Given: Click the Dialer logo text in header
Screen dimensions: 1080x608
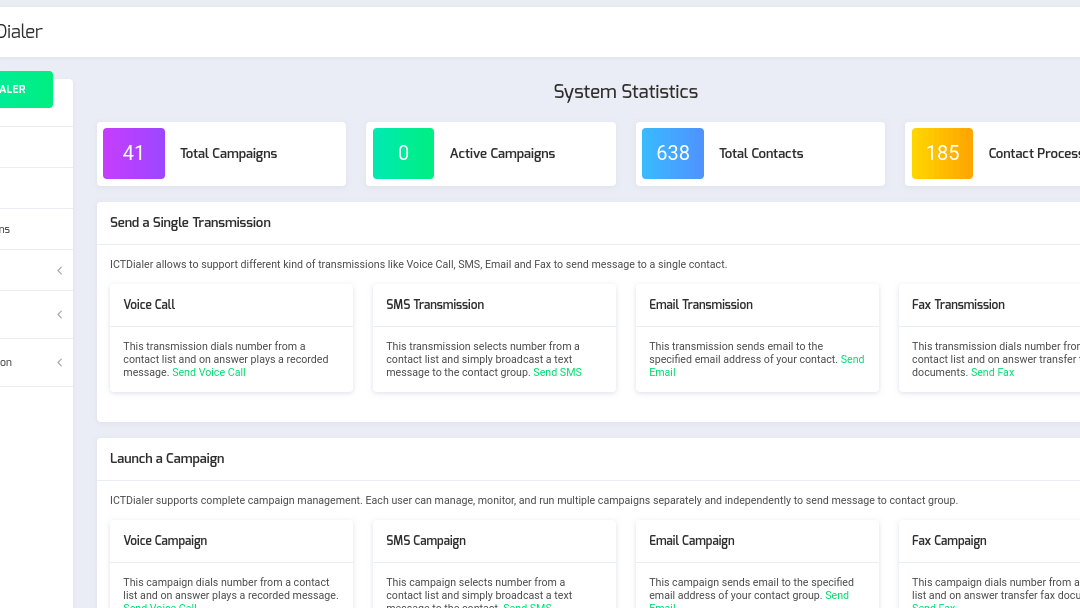Looking at the screenshot, I should pyautogui.click(x=21, y=32).
